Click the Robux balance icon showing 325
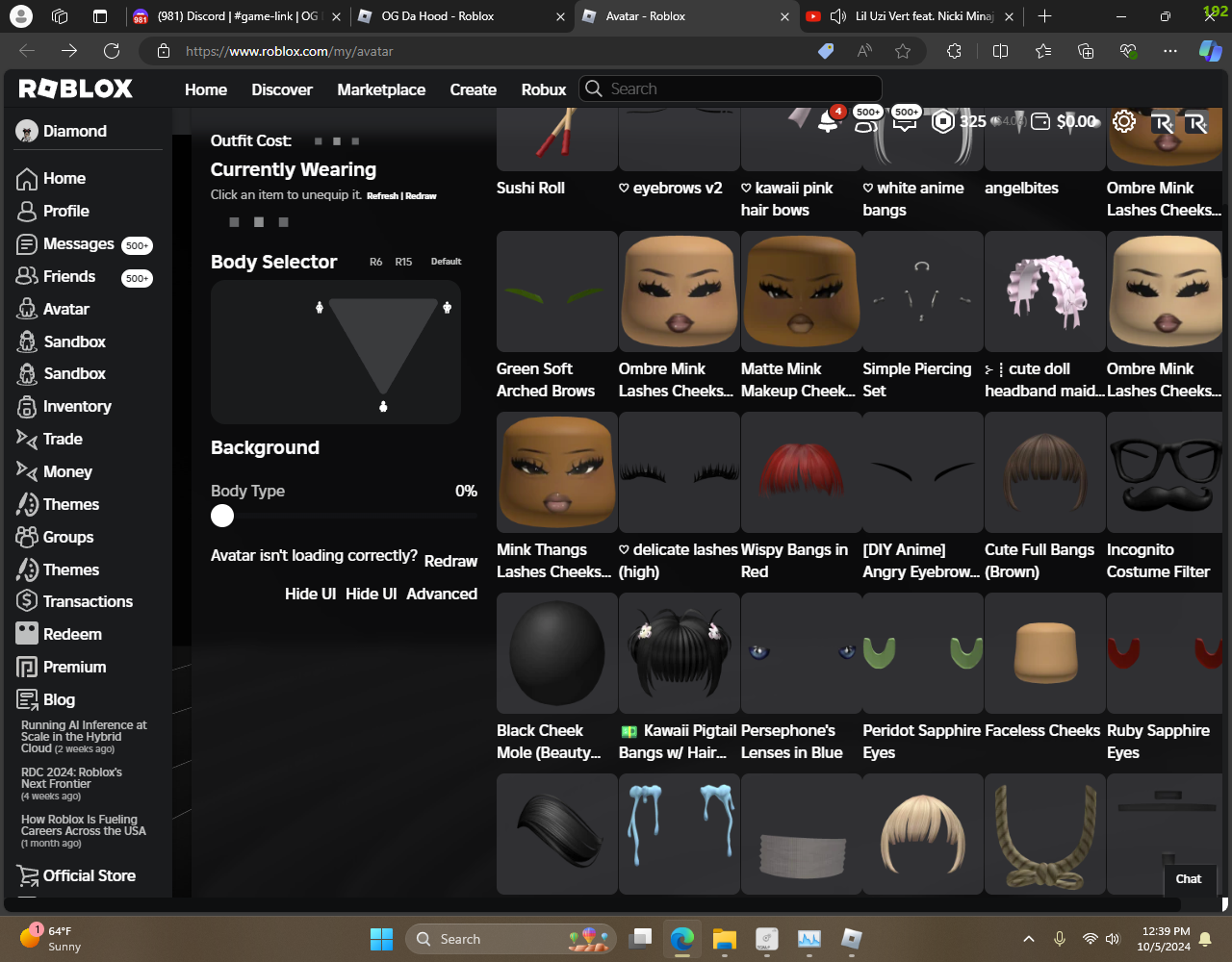 [x=943, y=121]
